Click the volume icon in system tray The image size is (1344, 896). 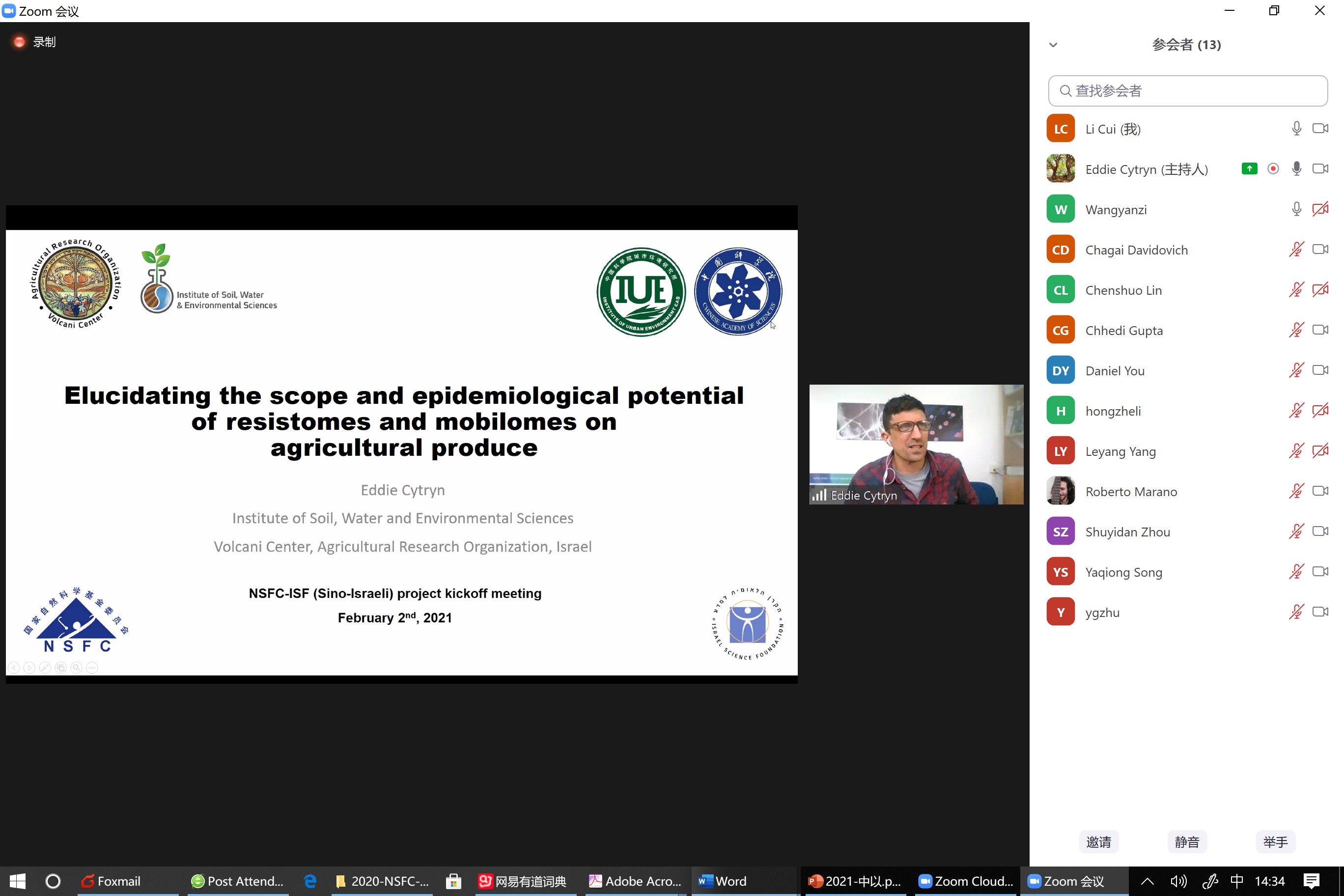coord(1178,881)
